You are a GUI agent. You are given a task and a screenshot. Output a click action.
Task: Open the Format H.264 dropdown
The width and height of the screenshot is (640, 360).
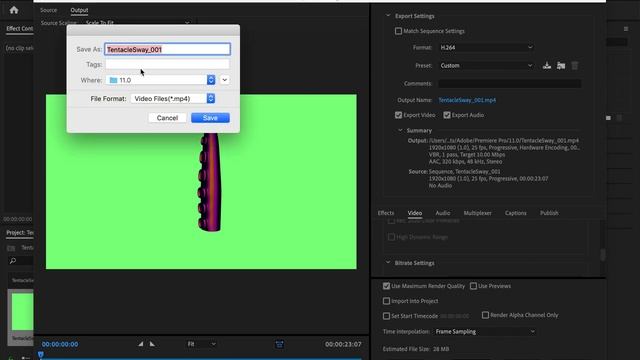coord(486,47)
